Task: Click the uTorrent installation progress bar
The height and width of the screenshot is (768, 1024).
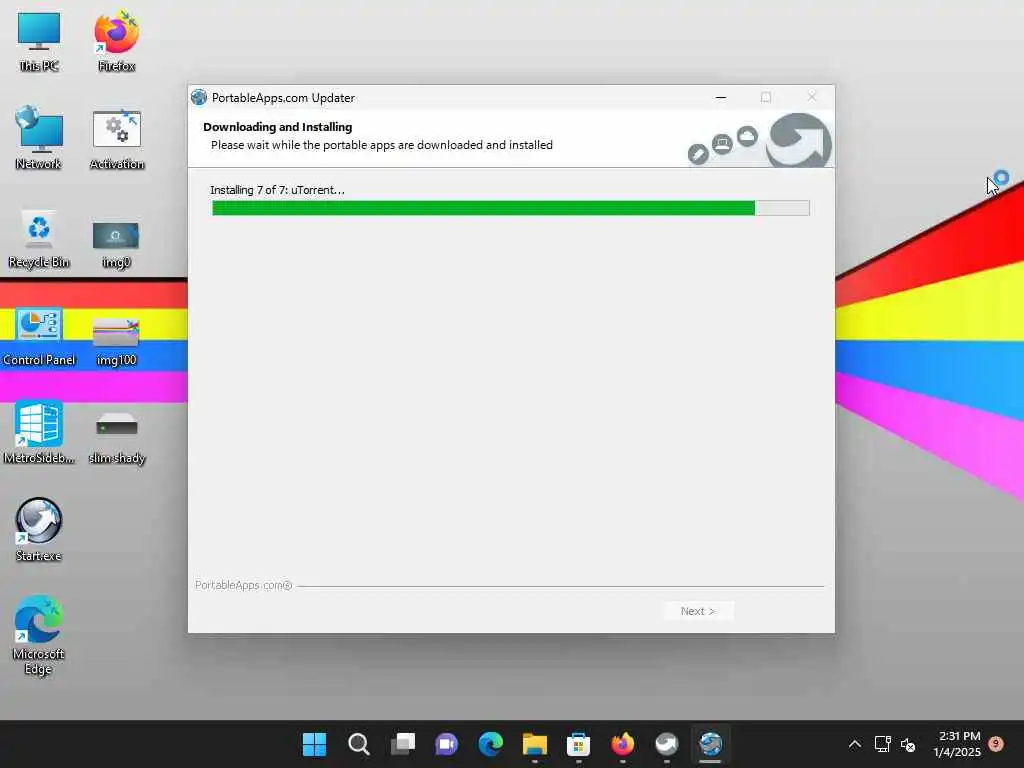Action: pyautogui.click(x=511, y=208)
